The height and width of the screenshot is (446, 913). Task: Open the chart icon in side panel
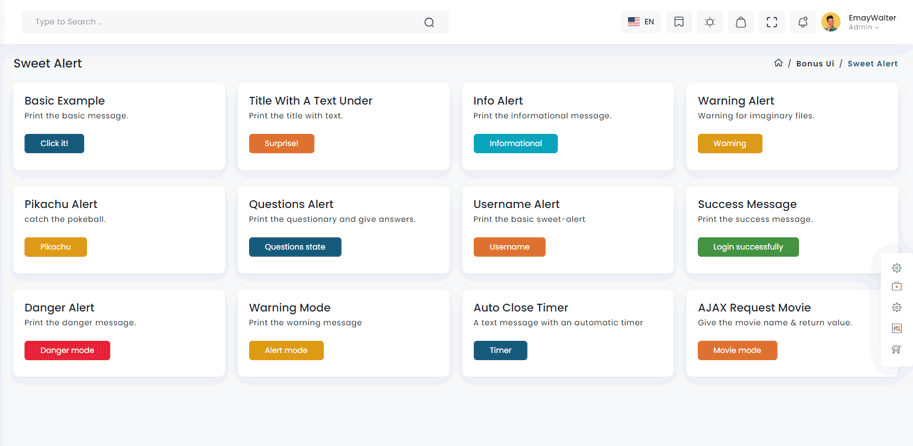click(896, 328)
